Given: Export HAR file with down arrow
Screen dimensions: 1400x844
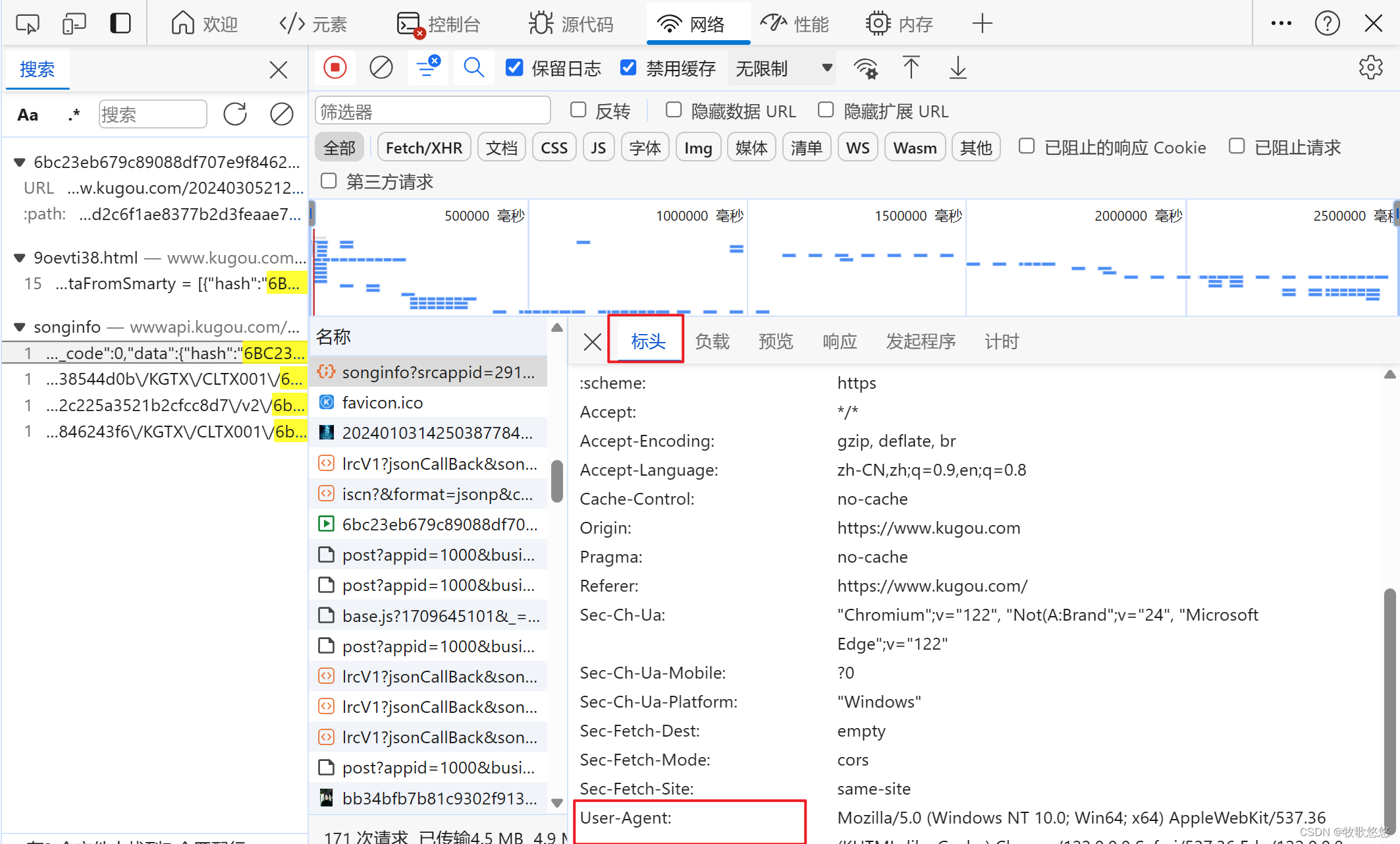Looking at the screenshot, I should (x=958, y=68).
